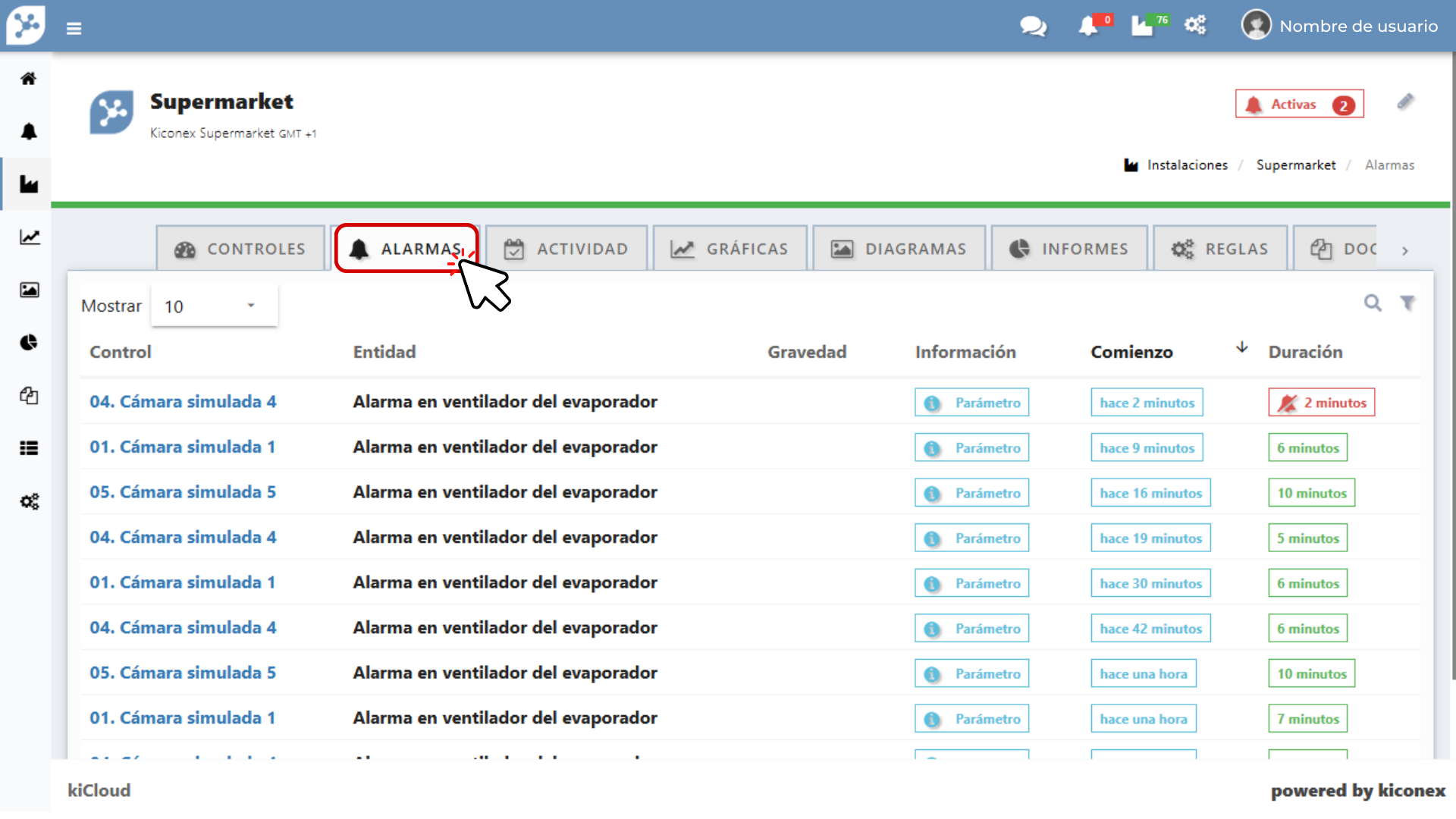Image resolution: width=1456 pixels, height=819 pixels.
Task: Open 05. Cámara simulada 5 link
Action: click(x=183, y=492)
